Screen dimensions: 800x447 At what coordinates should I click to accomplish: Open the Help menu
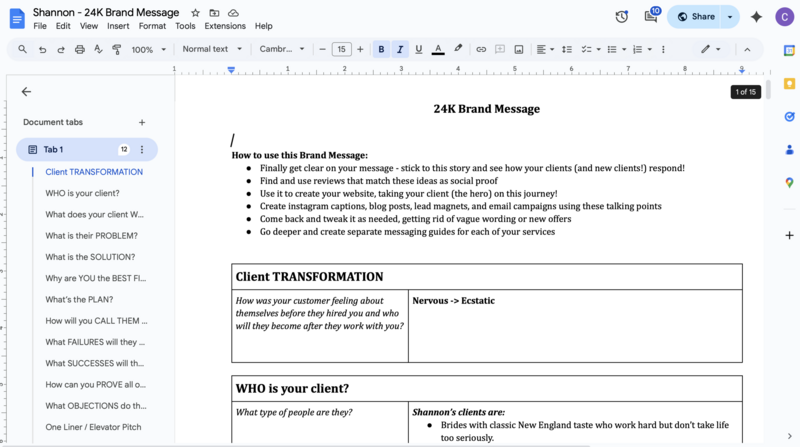click(263, 26)
